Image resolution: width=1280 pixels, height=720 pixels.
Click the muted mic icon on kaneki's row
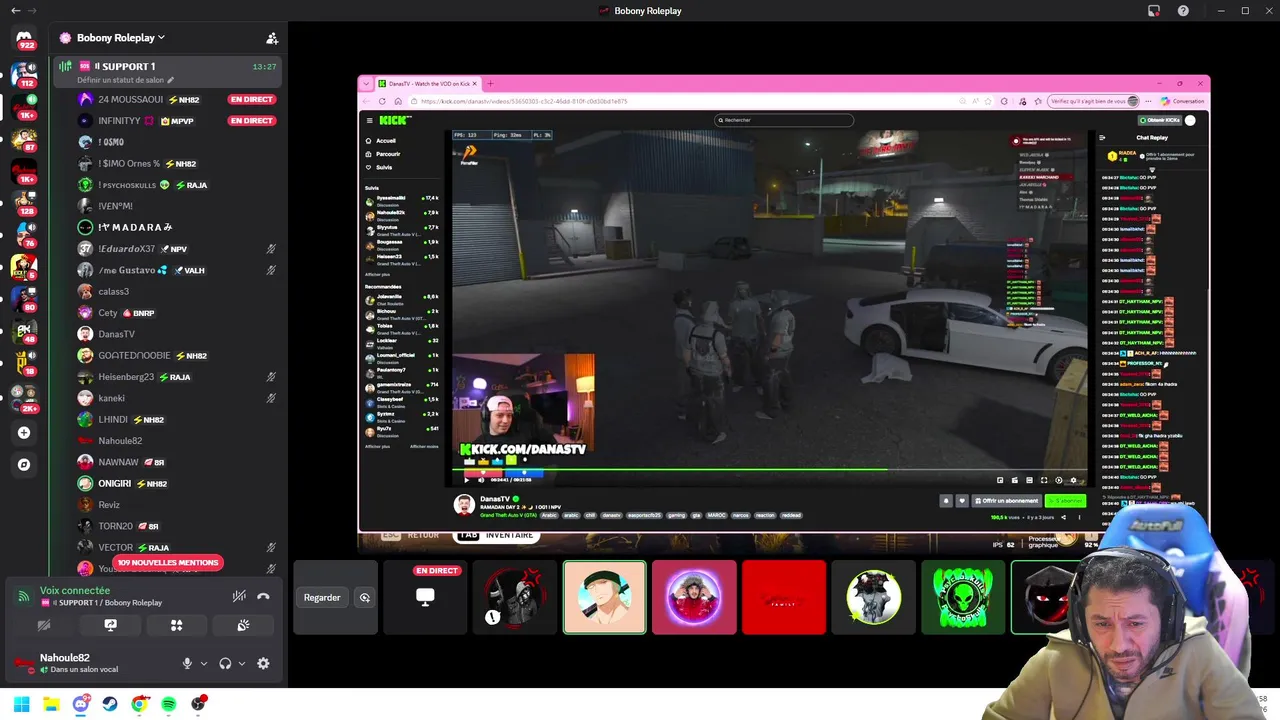coord(271,398)
